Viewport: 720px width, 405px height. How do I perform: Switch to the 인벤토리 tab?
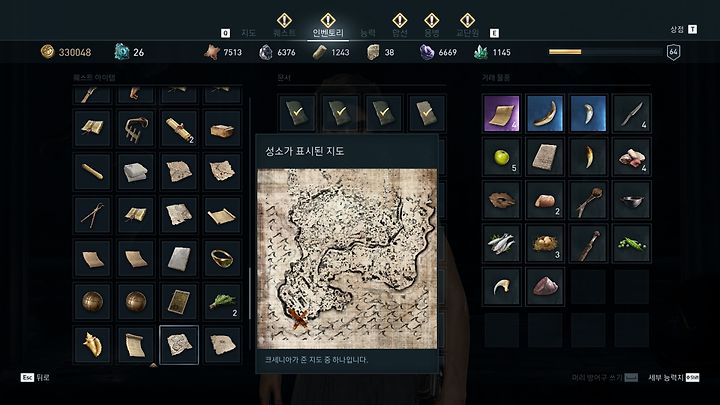click(x=328, y=33)
